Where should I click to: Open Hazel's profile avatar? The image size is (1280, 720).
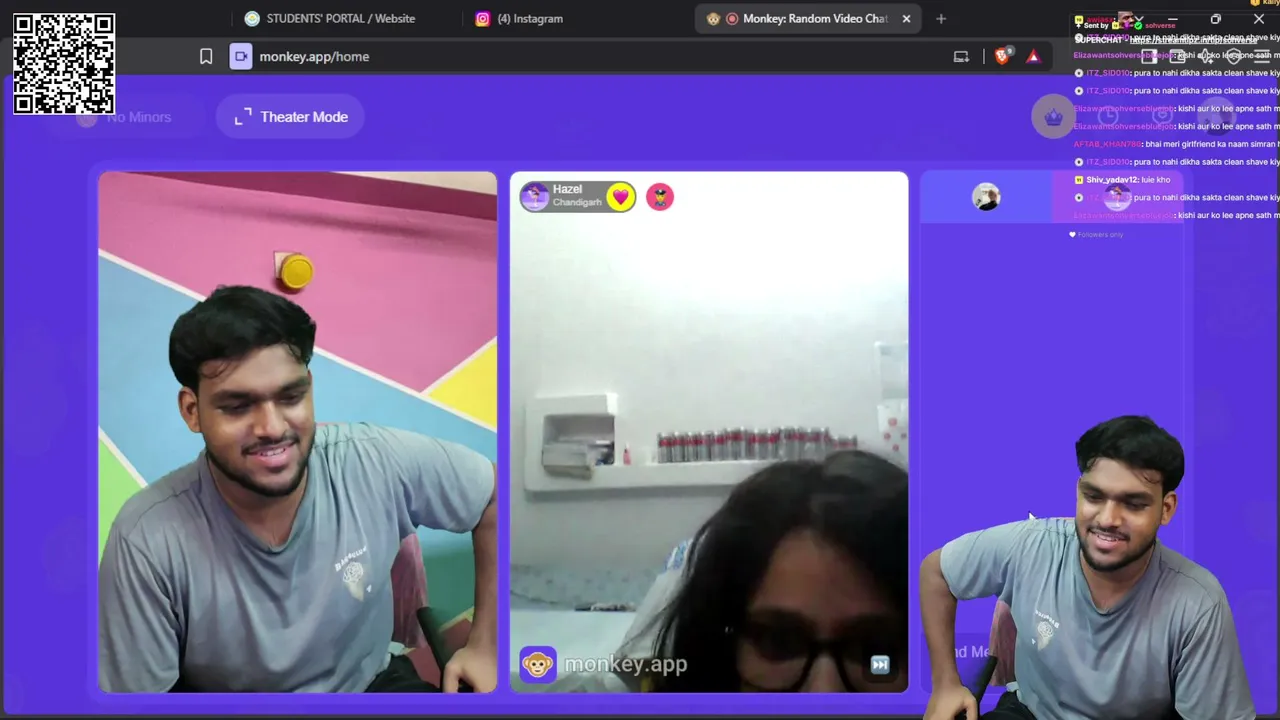535,196
